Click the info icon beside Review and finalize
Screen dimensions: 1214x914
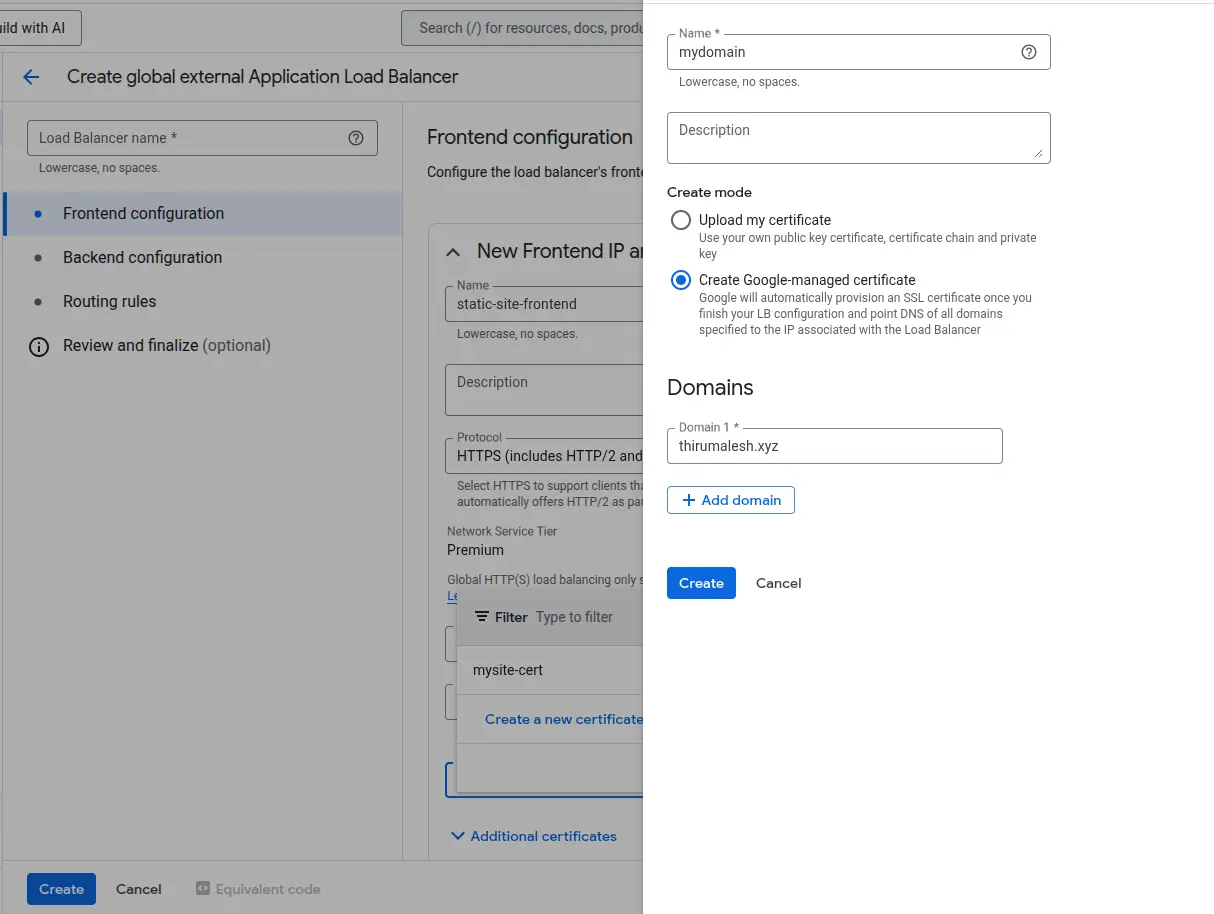click(38, 345)
